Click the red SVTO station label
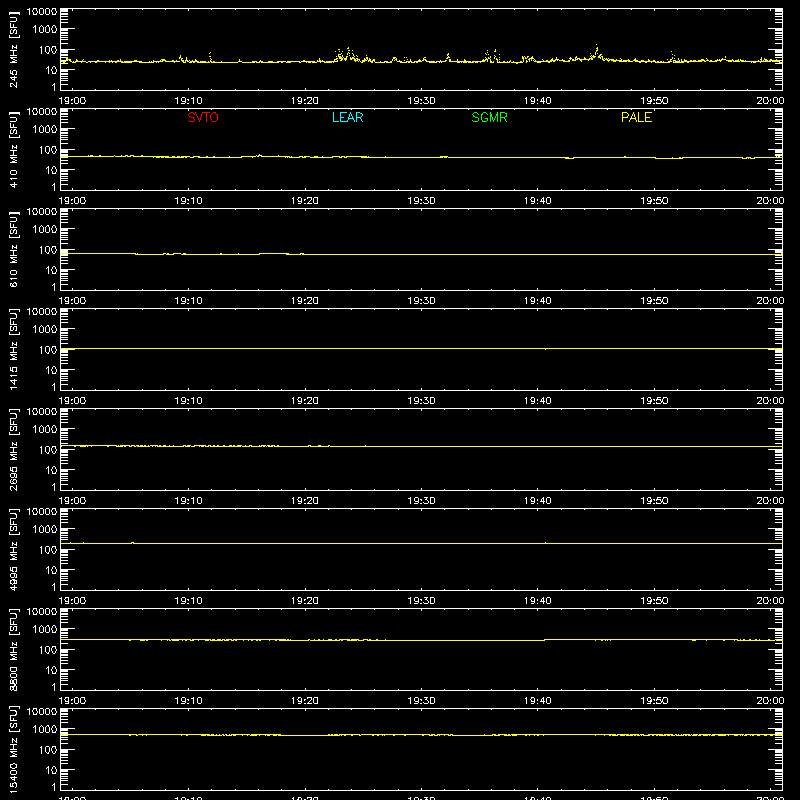Viewport: 800px width, 800px height. click(x=203, y=117)
